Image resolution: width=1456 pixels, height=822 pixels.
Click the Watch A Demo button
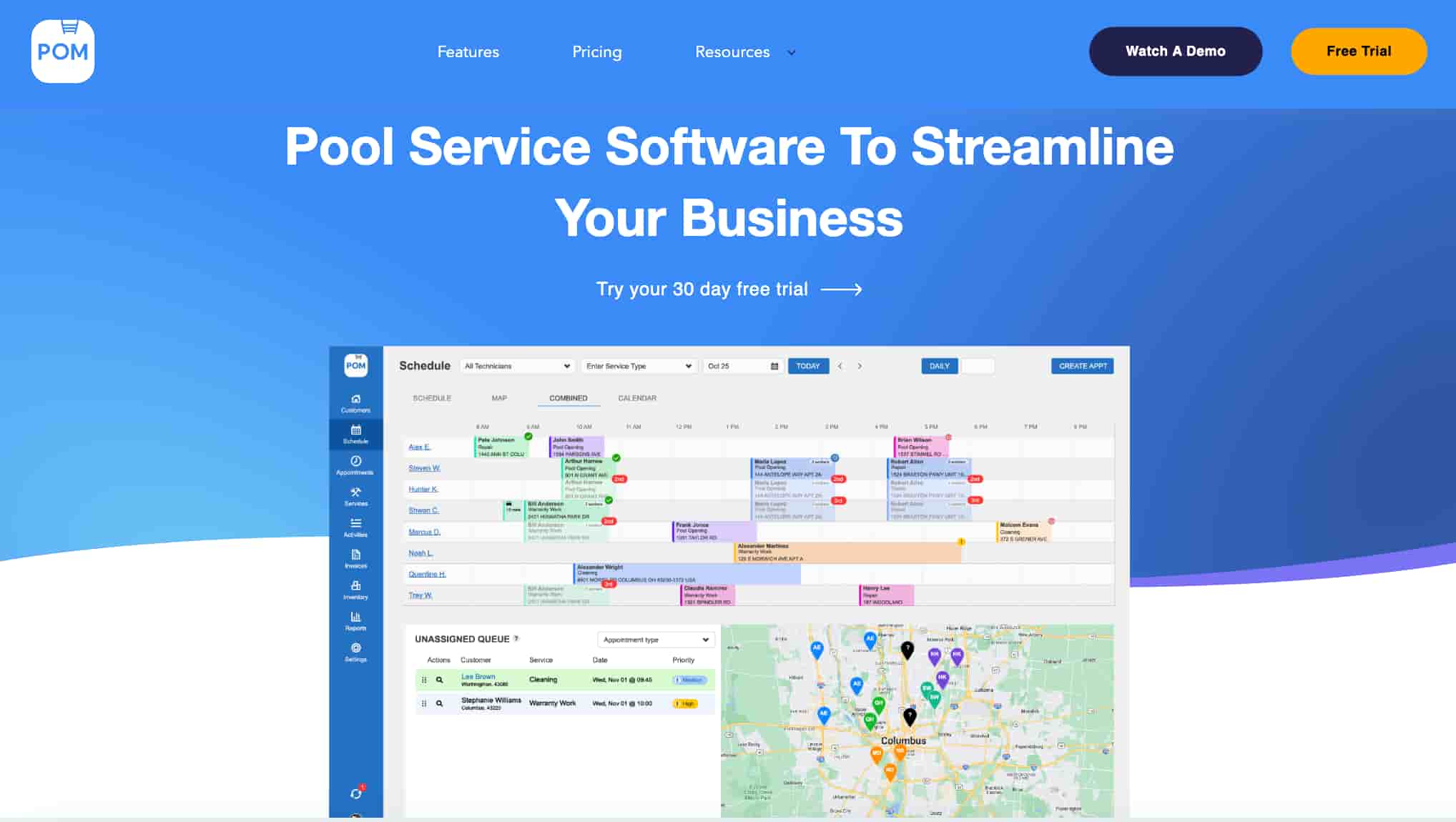click(1175, 51)
